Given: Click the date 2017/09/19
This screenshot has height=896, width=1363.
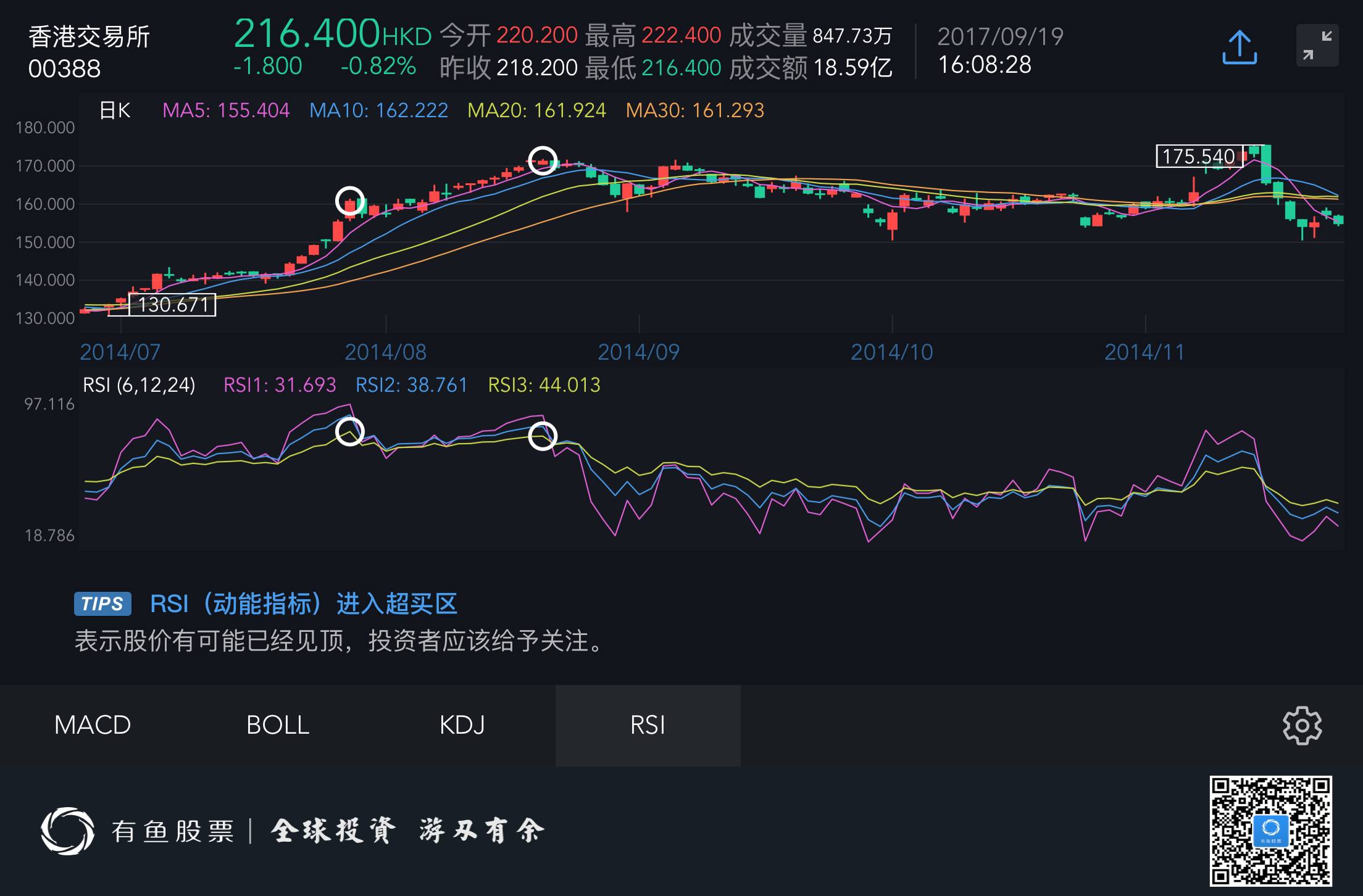Looking at the screenshot, I should click(x=1001, y=37).
